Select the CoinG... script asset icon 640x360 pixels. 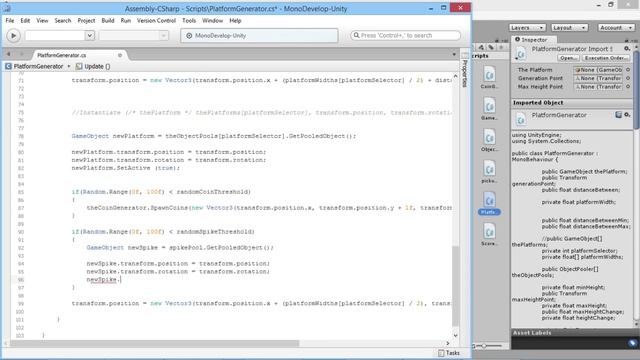point(489,75)
